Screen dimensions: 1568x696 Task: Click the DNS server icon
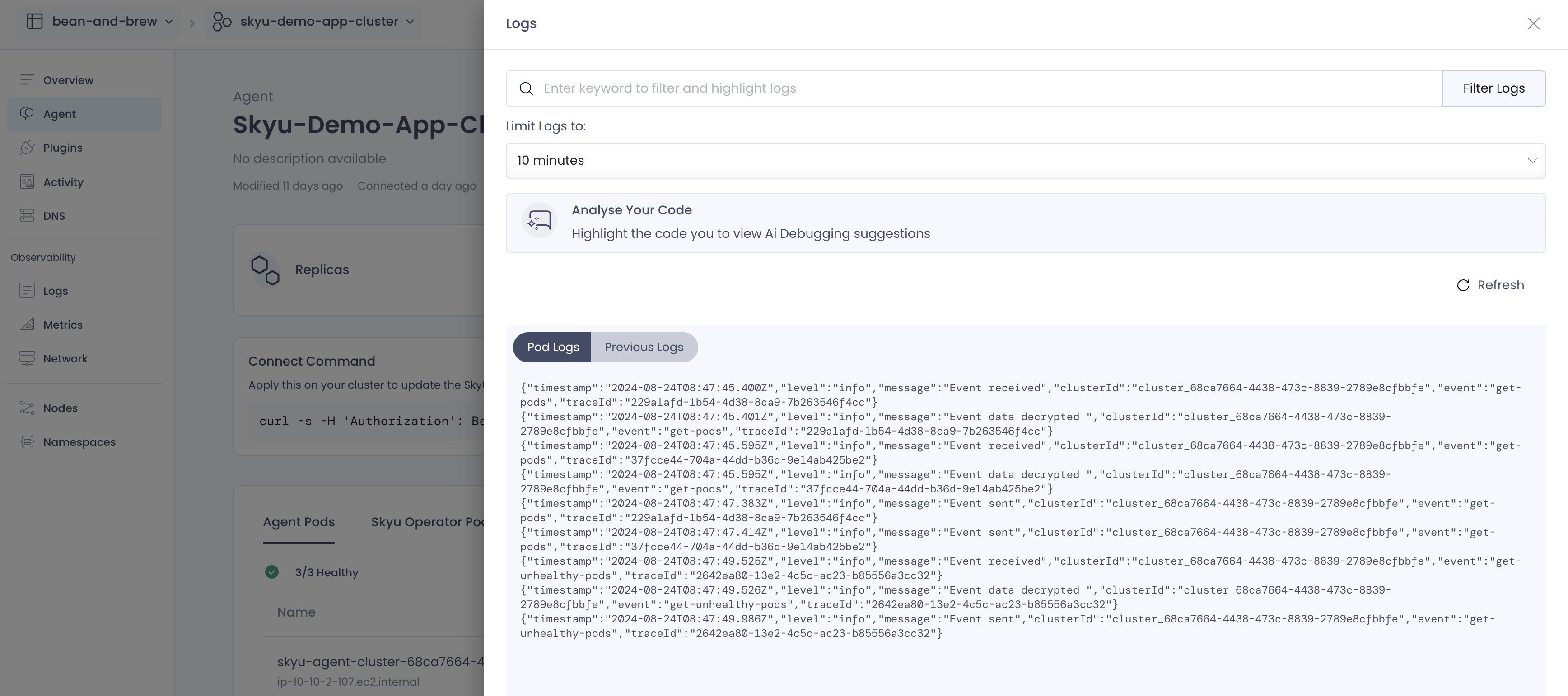point(27,215)
